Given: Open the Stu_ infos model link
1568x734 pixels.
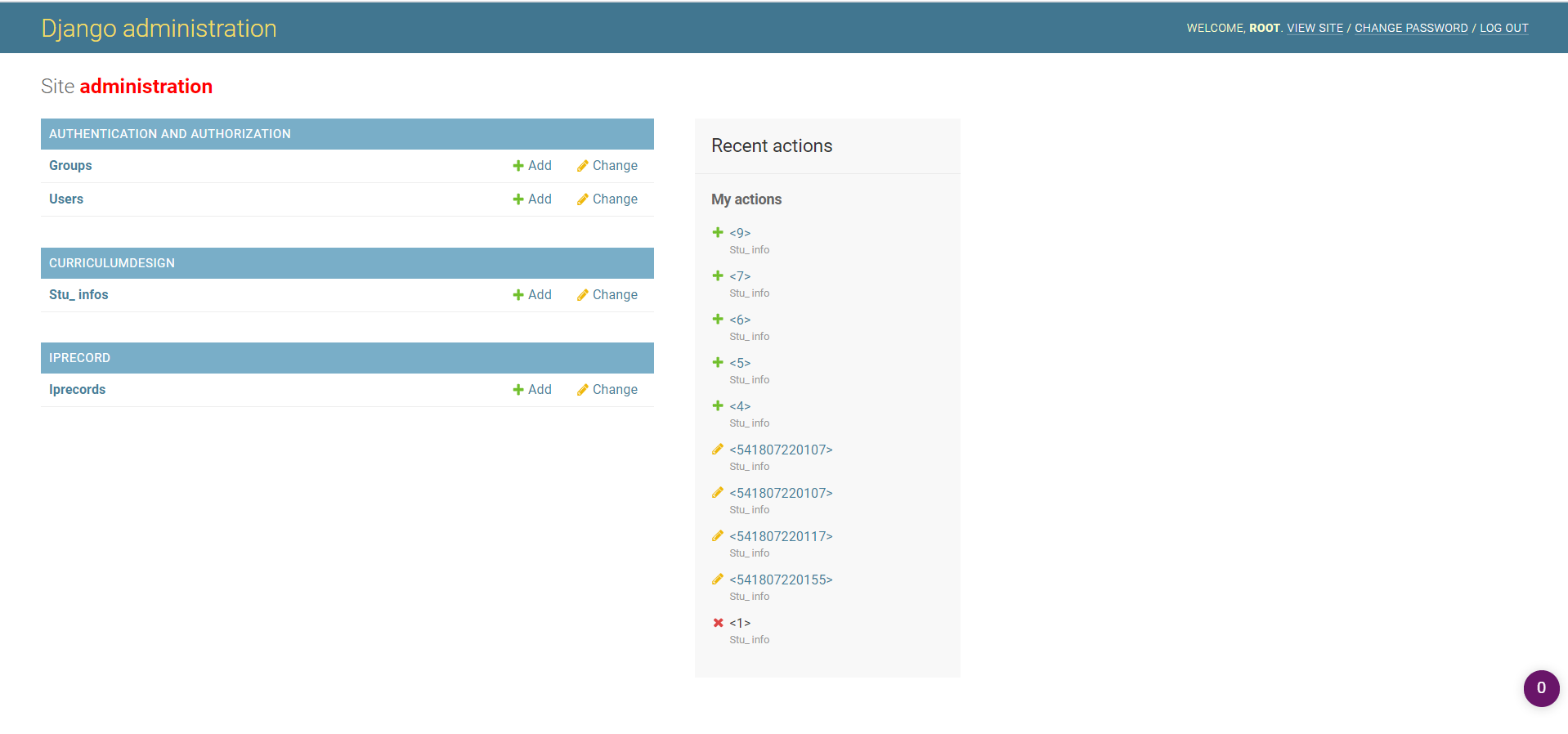Looking at the screenshot, I should (78, 294).
